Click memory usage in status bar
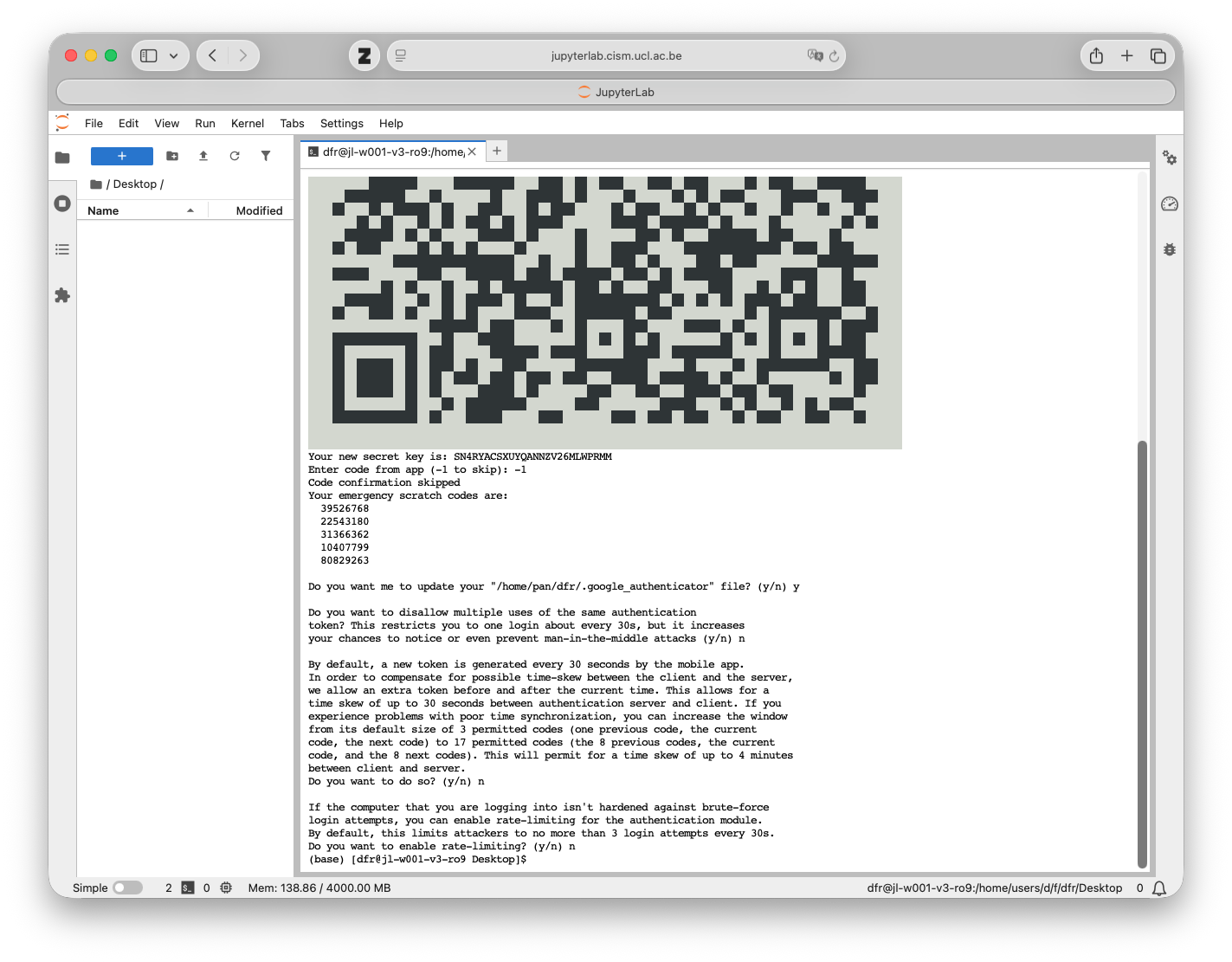This screenshot has height=962, width=1232. point(319,888)
